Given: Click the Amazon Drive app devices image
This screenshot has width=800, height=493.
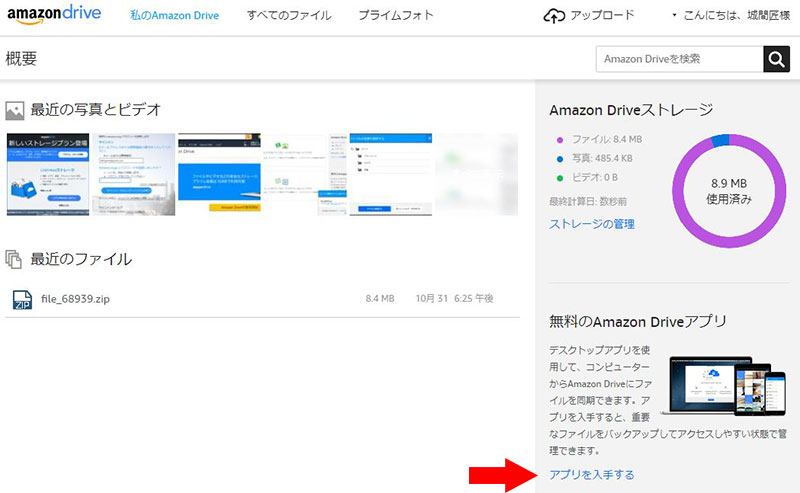Looking at the screenshot, I should (x=723, y=386).
